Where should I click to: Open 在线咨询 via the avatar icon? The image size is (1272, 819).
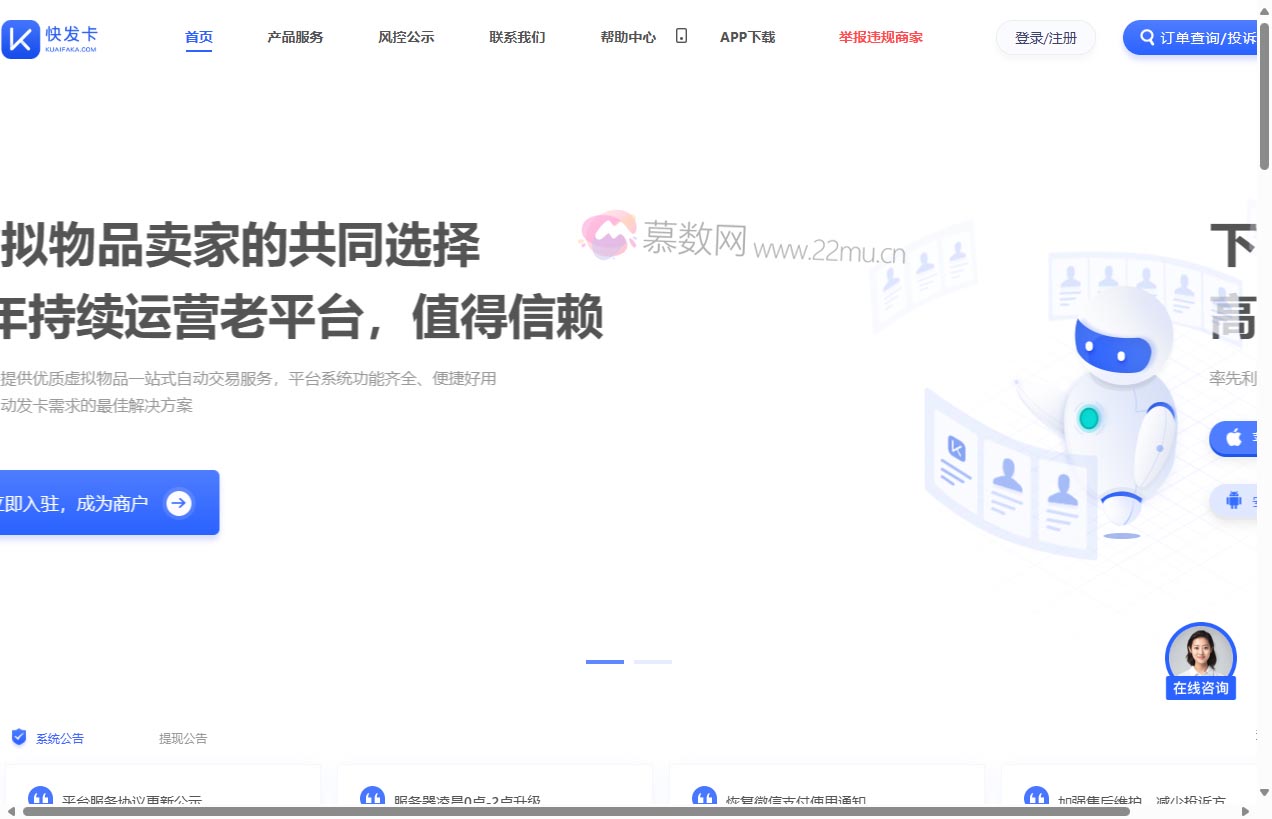tap(1200, 652)
